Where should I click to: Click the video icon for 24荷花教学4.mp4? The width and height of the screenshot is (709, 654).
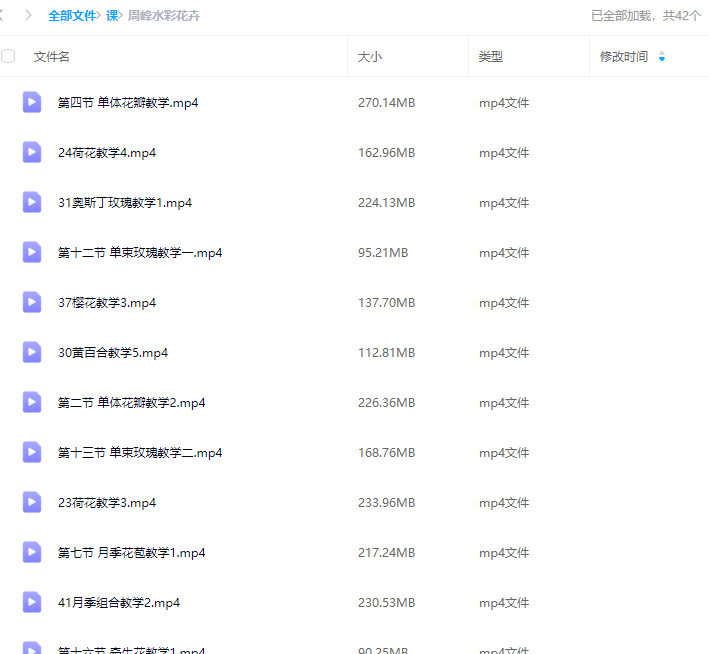[32, 152]
